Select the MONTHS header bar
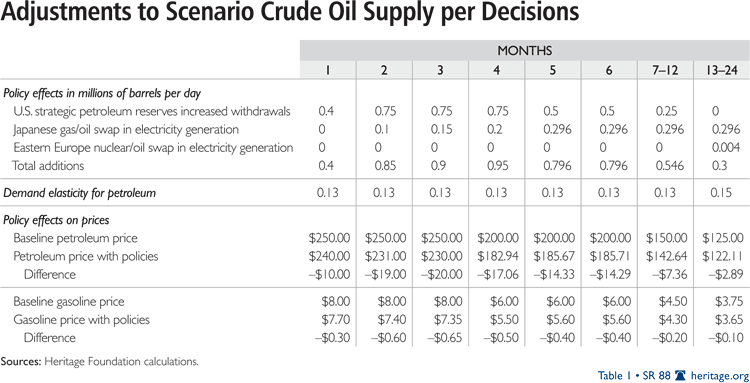Screen dimensions: 750x383 point(525,51)
